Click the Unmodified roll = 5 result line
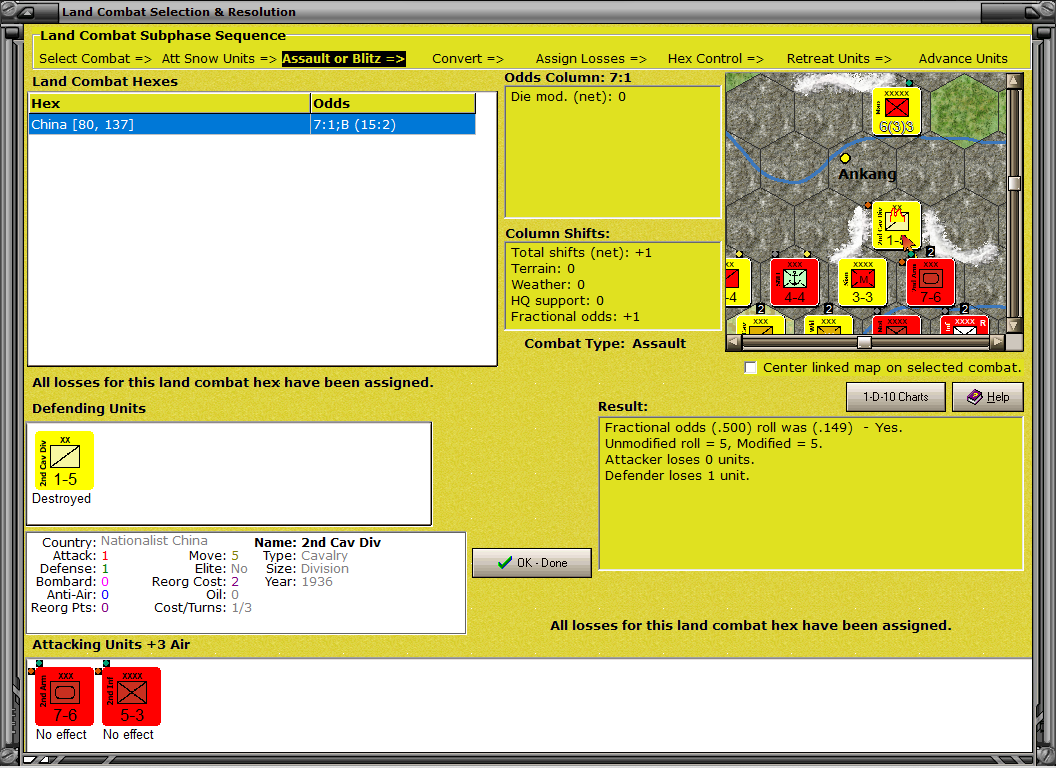Image resolution: width=1056 pixels, height=768 pixels. tap(713, 443)
